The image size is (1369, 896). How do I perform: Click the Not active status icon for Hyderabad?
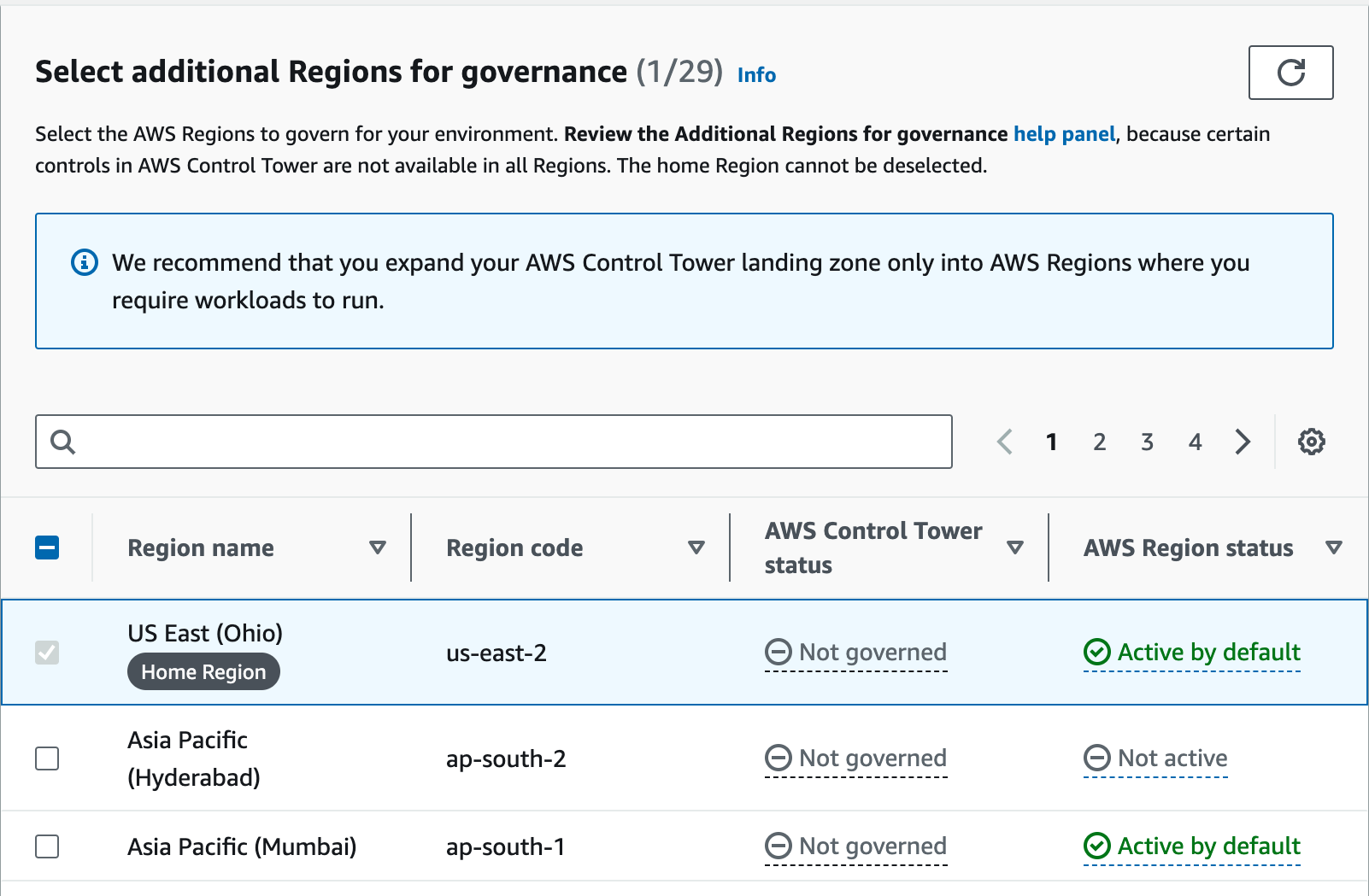[1096, 758]
